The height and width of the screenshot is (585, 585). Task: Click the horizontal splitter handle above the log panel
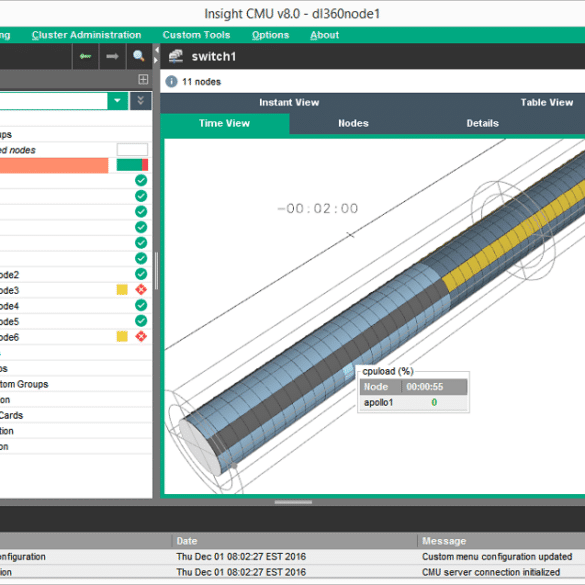pyautogui.click(x=293, y=502)
